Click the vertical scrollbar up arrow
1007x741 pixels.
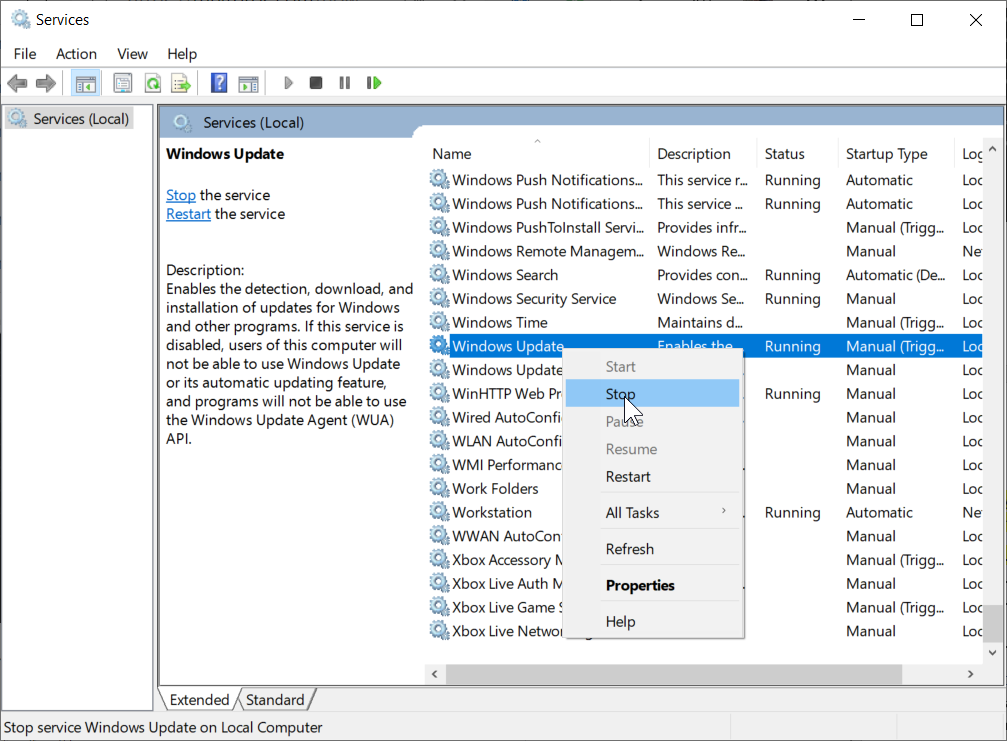pos(993,150)
